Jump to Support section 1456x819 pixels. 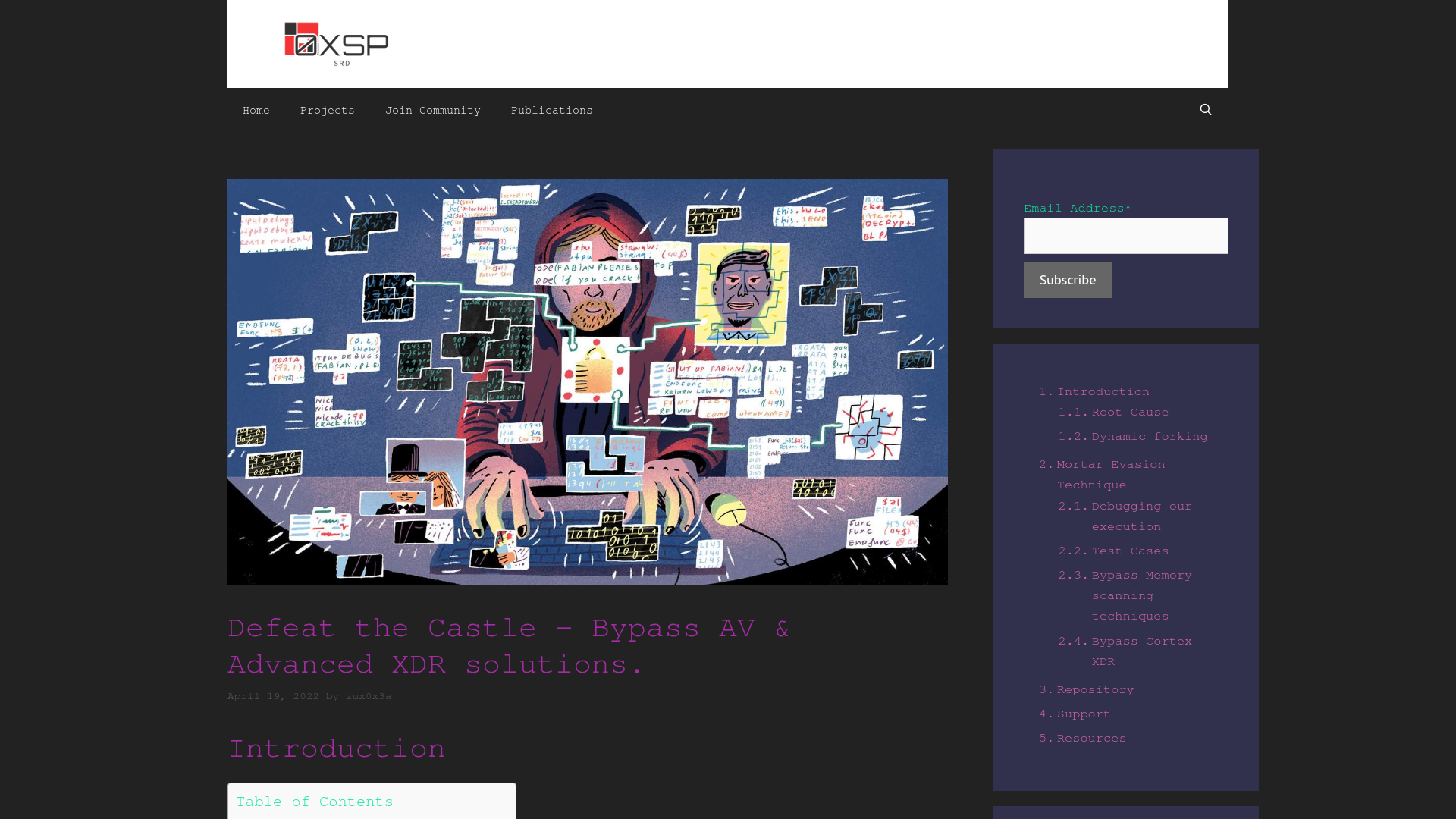coord(1084,714)
